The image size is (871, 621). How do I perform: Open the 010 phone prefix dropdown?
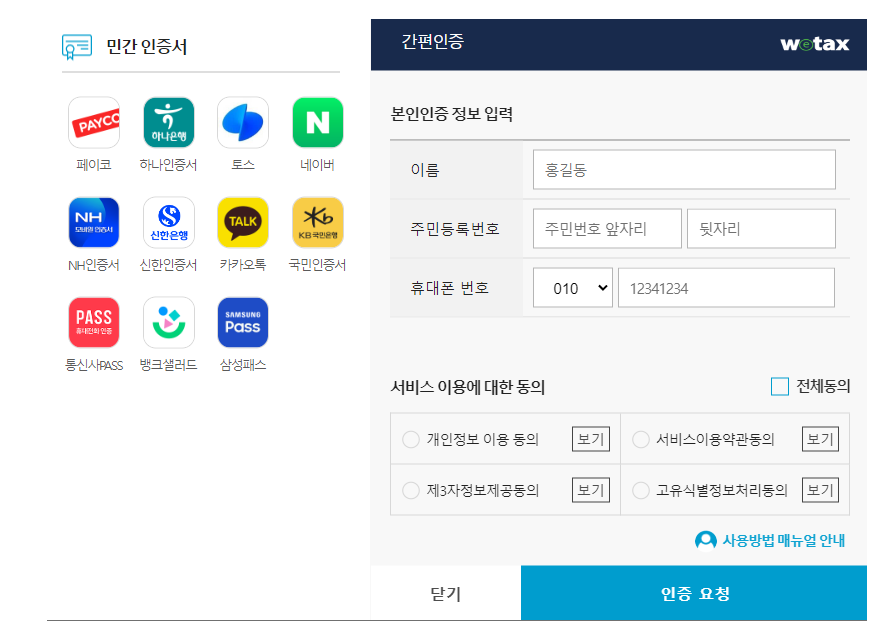573,288
